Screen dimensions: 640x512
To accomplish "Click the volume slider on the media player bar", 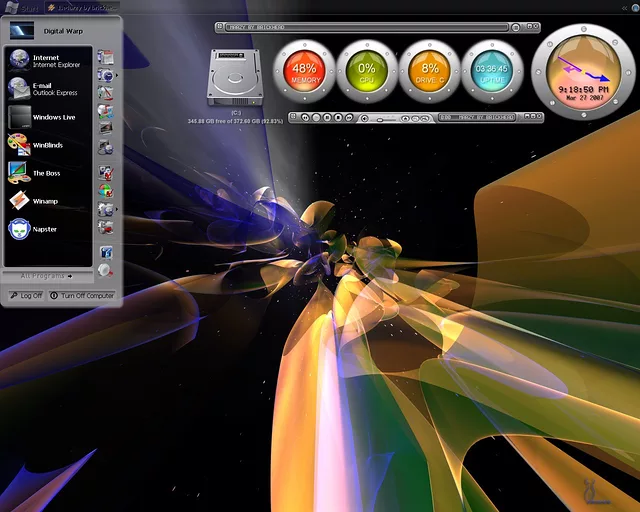I will 380,118.
